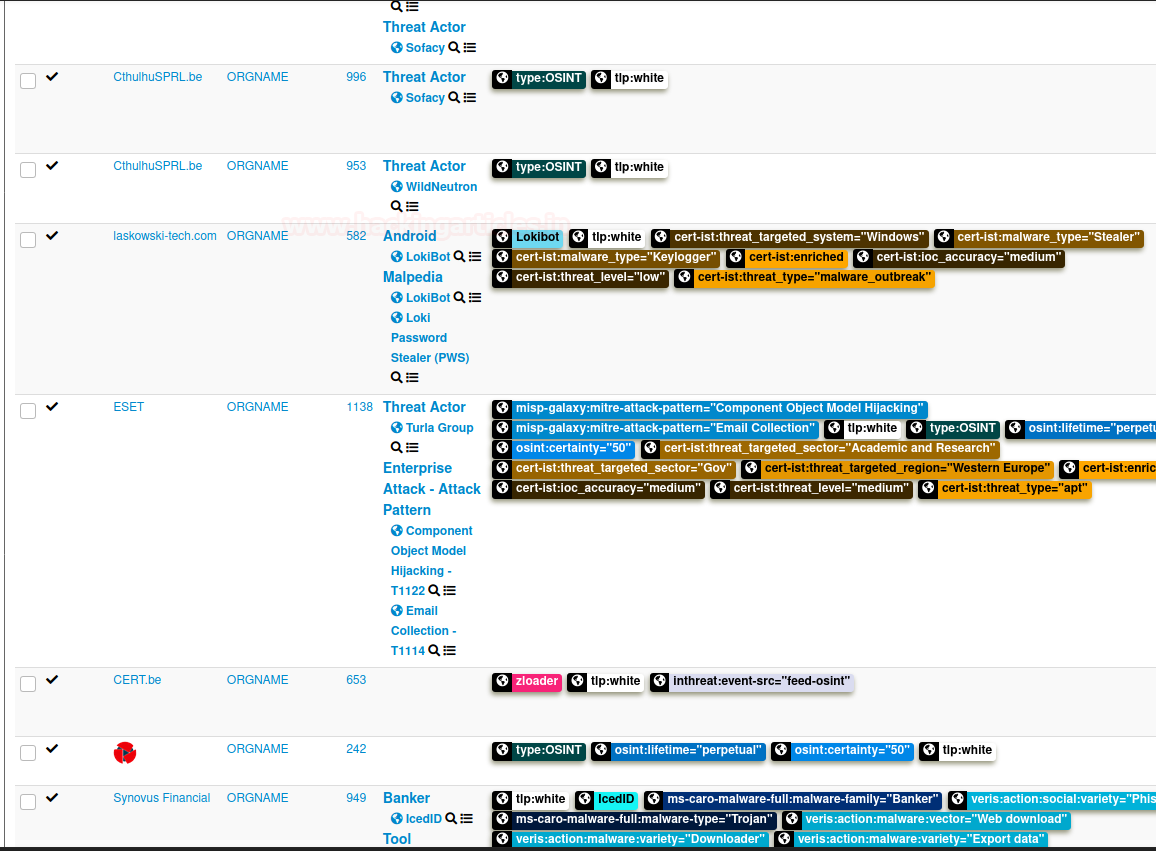Click globe icon on the Lokibot tag
The width and height of the screenshot is (1156, 851).
pos(502,237)
